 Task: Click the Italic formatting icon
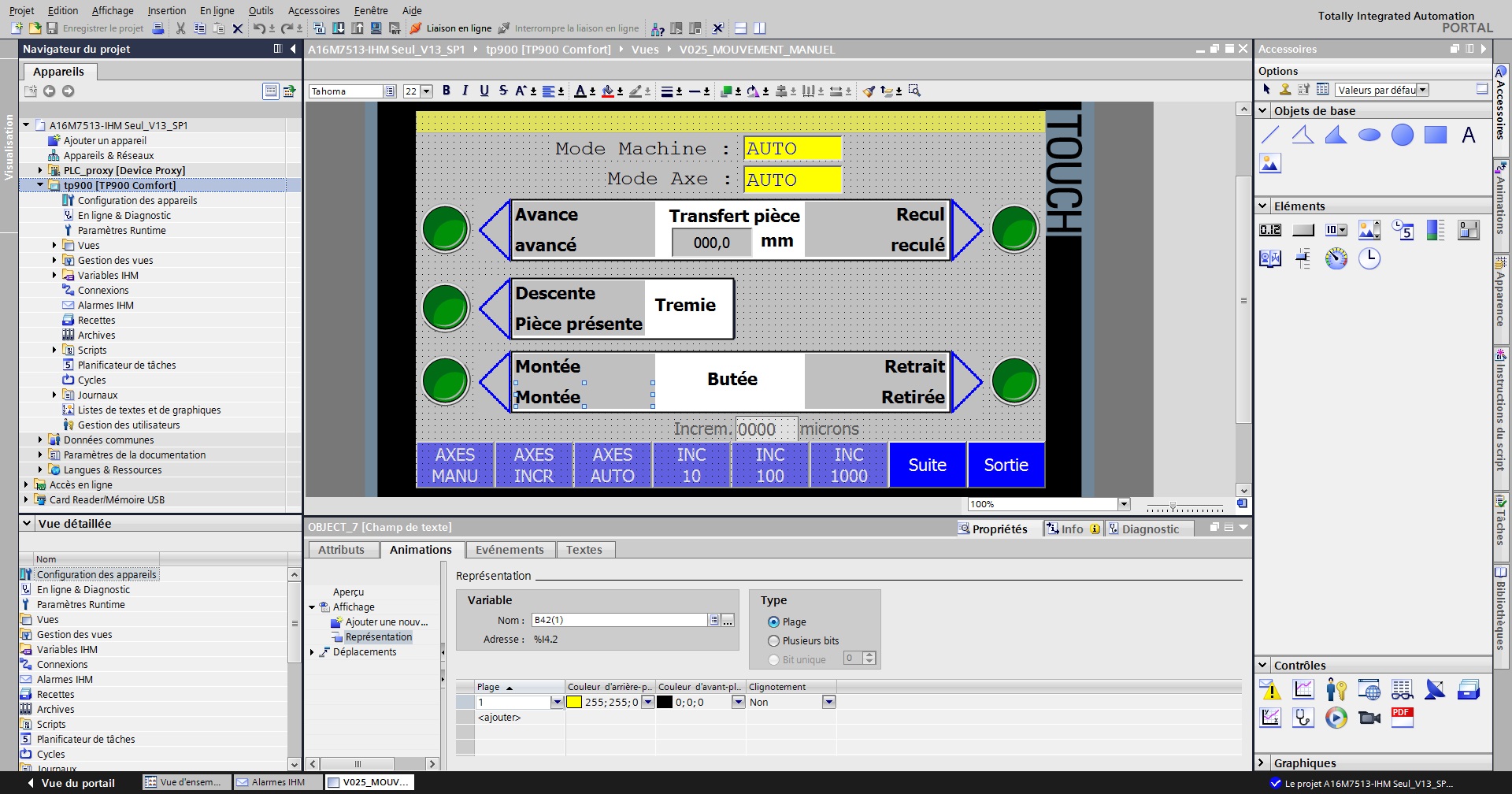pyautogui.click(x=465, y=91)
